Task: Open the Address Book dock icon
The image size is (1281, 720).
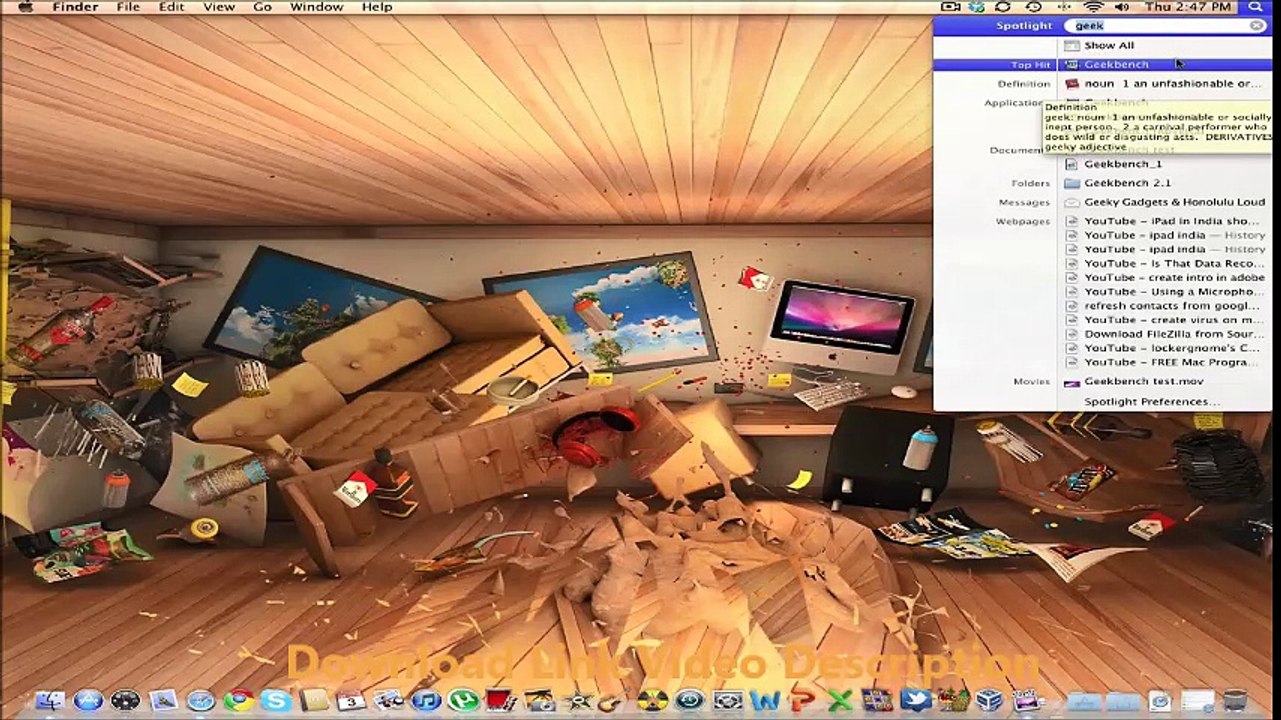Action: pos(314,700)
